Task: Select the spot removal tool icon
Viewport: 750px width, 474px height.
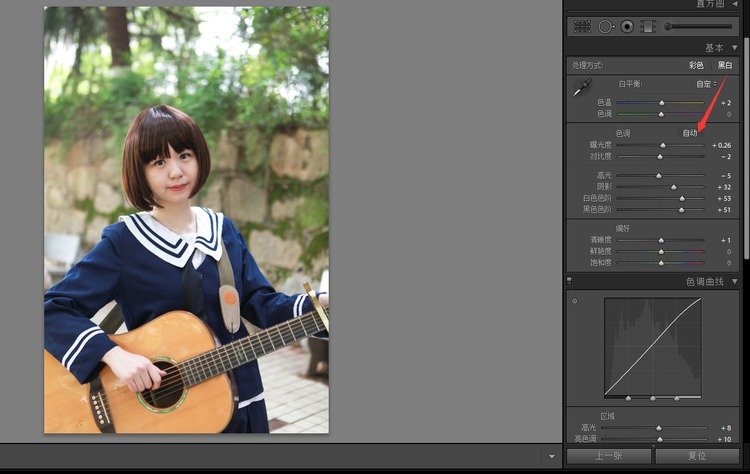Action: 606,27
